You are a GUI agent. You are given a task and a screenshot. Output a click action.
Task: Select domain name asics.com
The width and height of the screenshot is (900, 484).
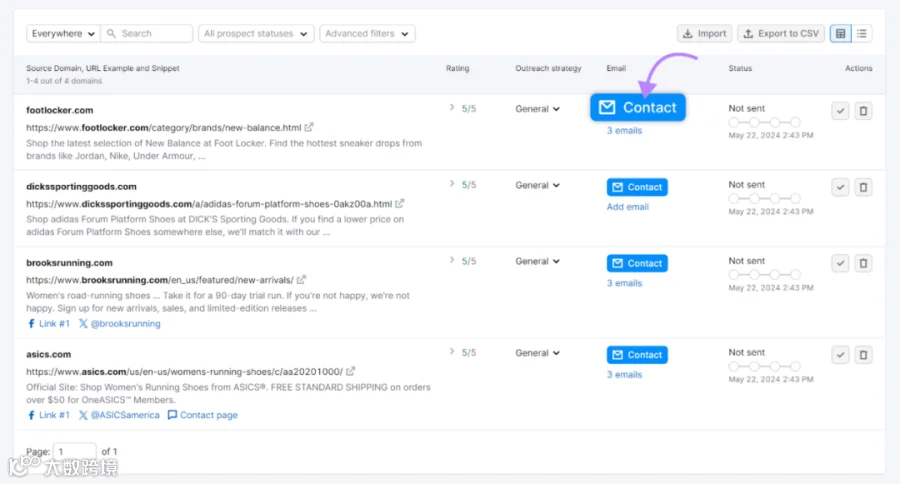[x=49, y=354]
